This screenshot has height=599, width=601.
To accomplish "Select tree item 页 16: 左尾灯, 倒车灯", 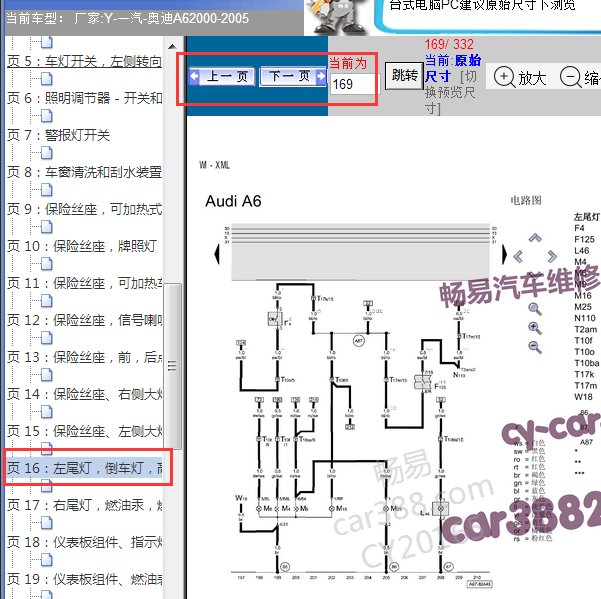I will click(x=84, y=468).
